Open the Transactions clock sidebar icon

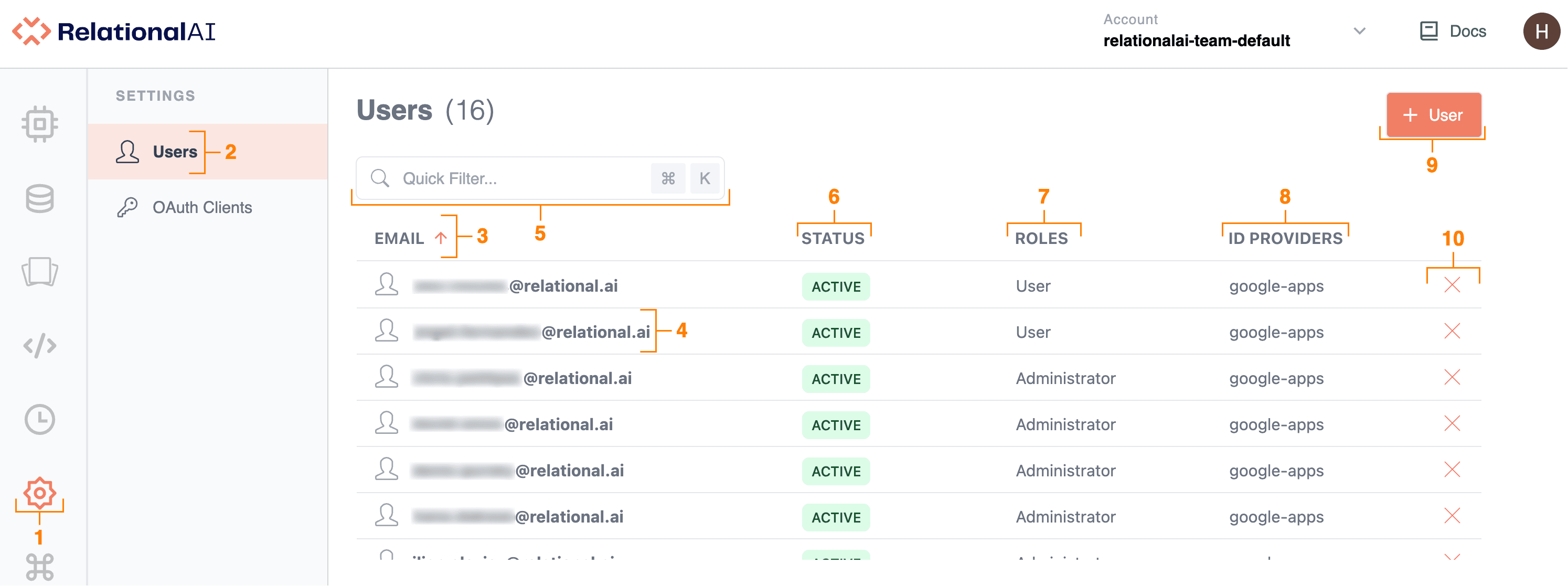pyautogui.click(x=39, y=419)
